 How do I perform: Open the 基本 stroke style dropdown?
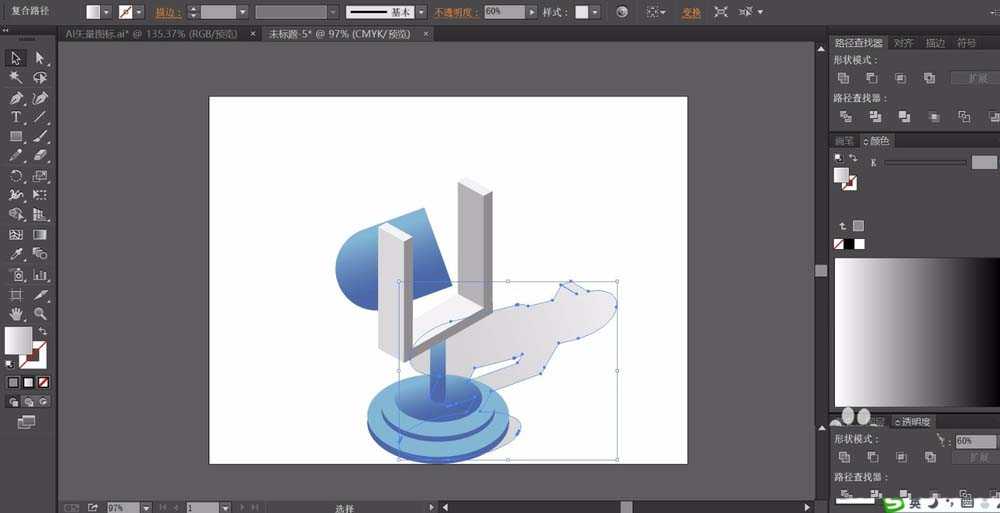(422, 12)
